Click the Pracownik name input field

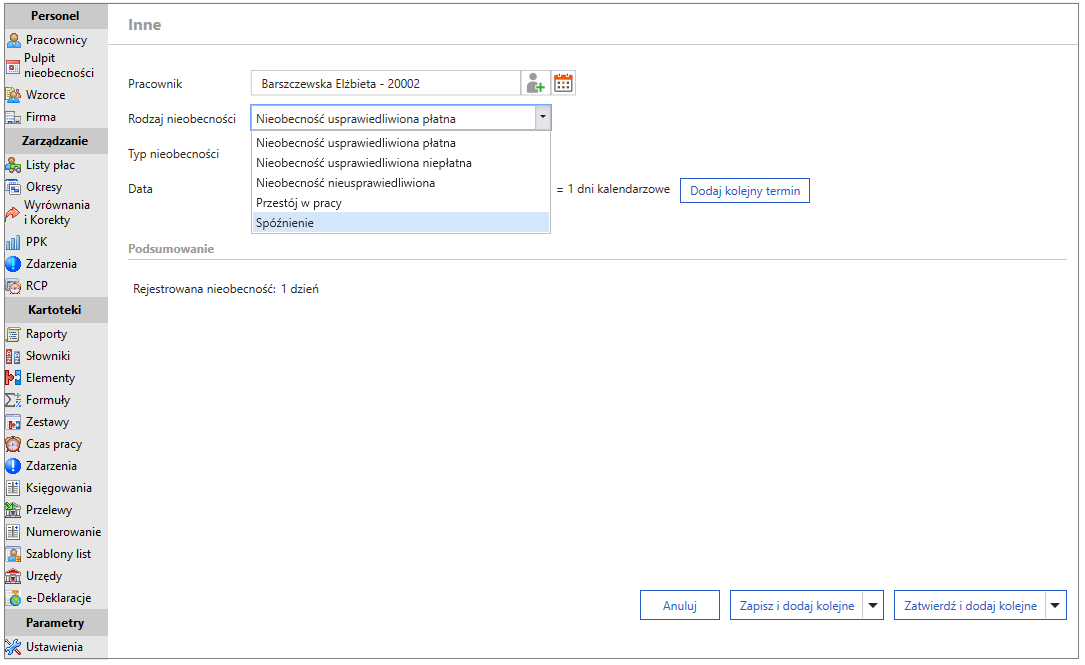(385, 84)
